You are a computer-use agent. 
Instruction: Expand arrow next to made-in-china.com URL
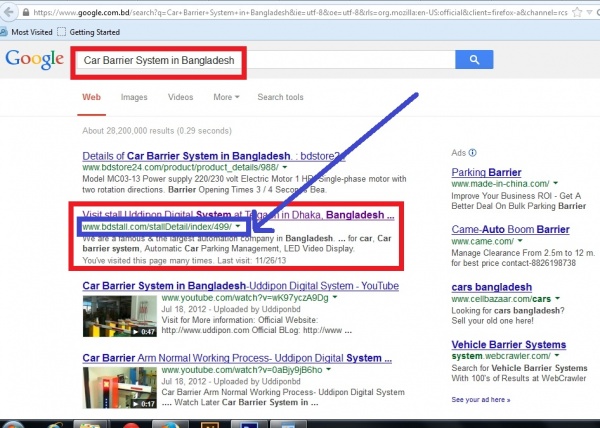point(556,183)
